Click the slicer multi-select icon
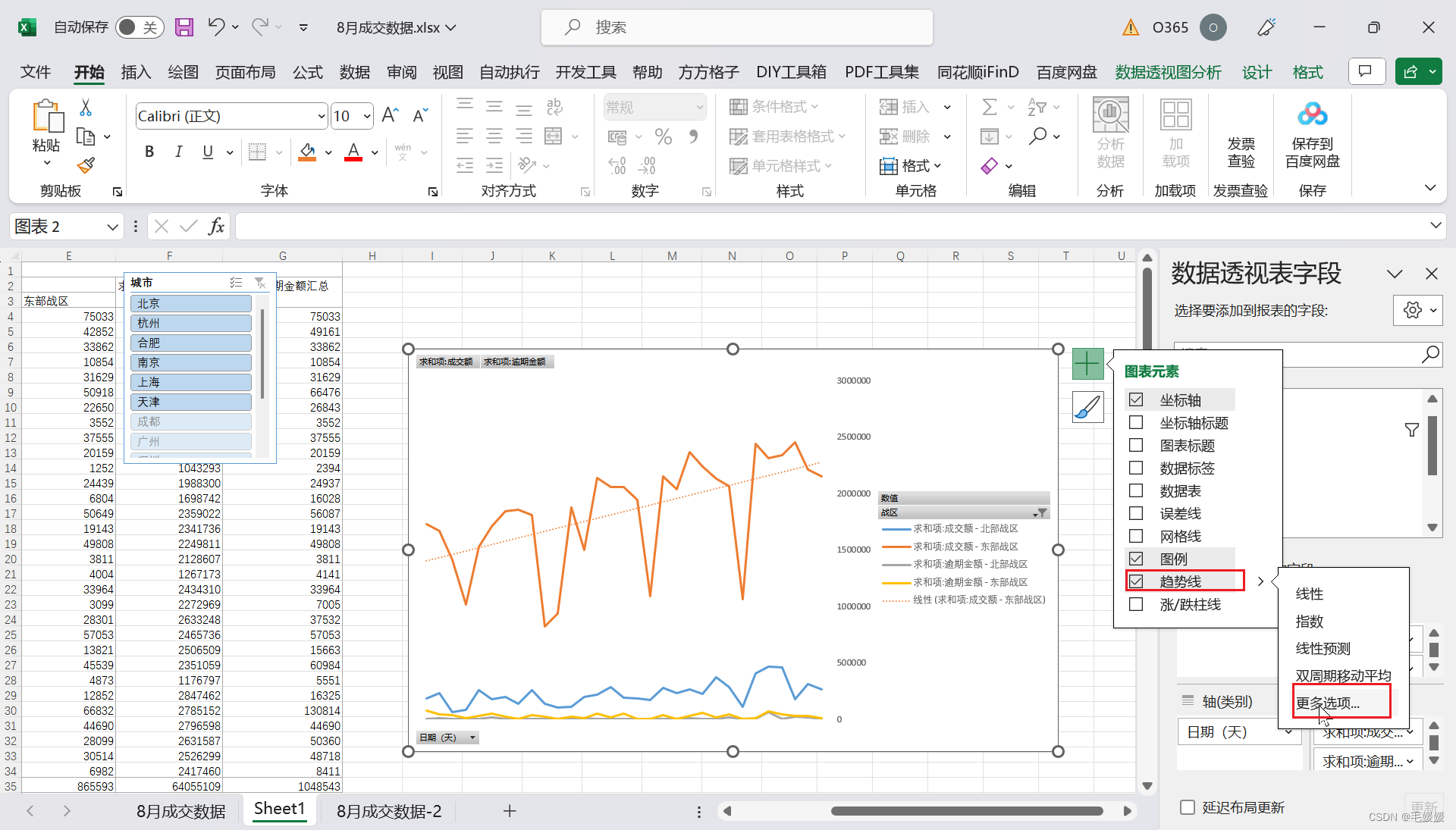1456x830 pixels. (236, 283)
